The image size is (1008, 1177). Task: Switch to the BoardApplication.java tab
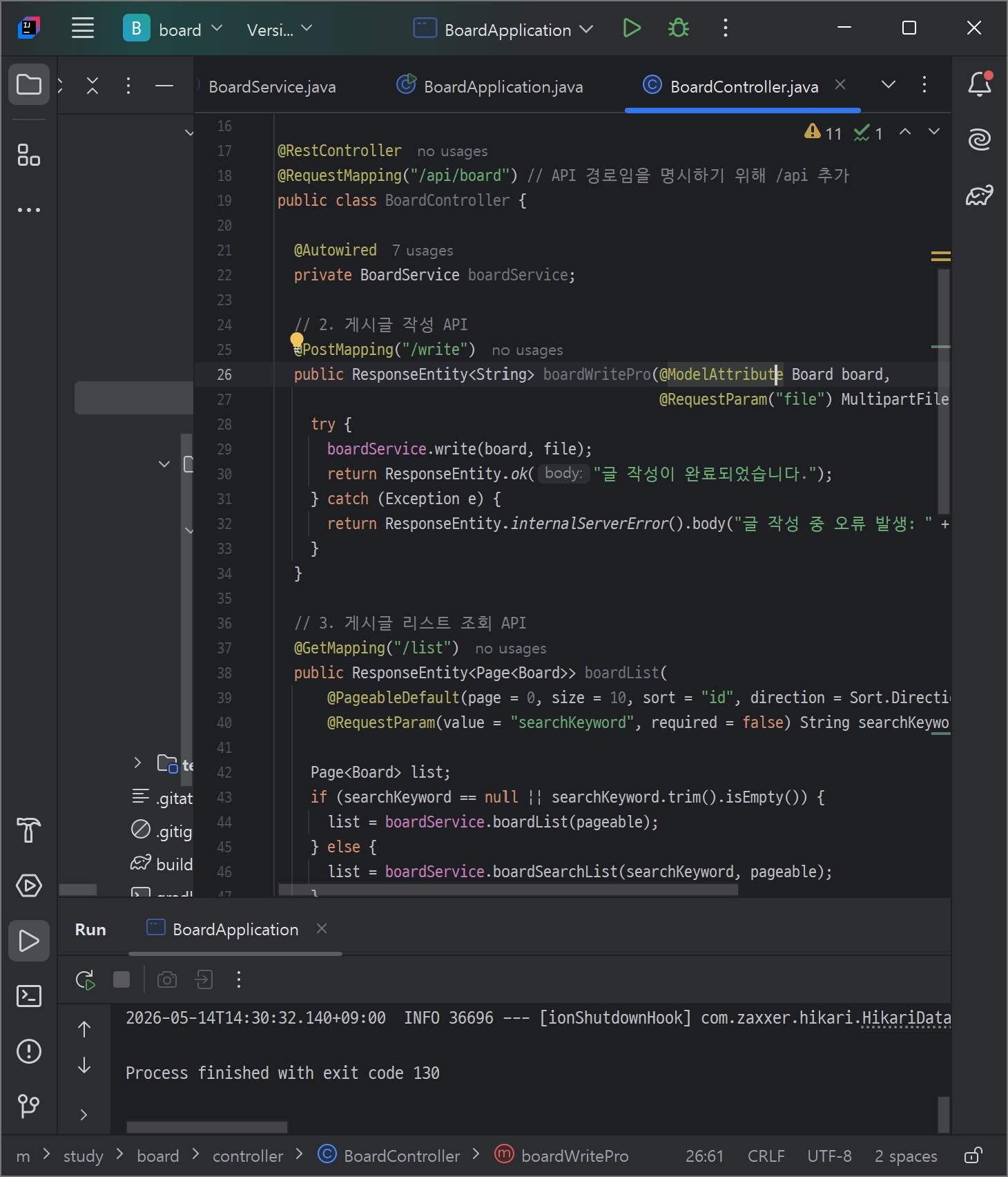tap(490, 86)
